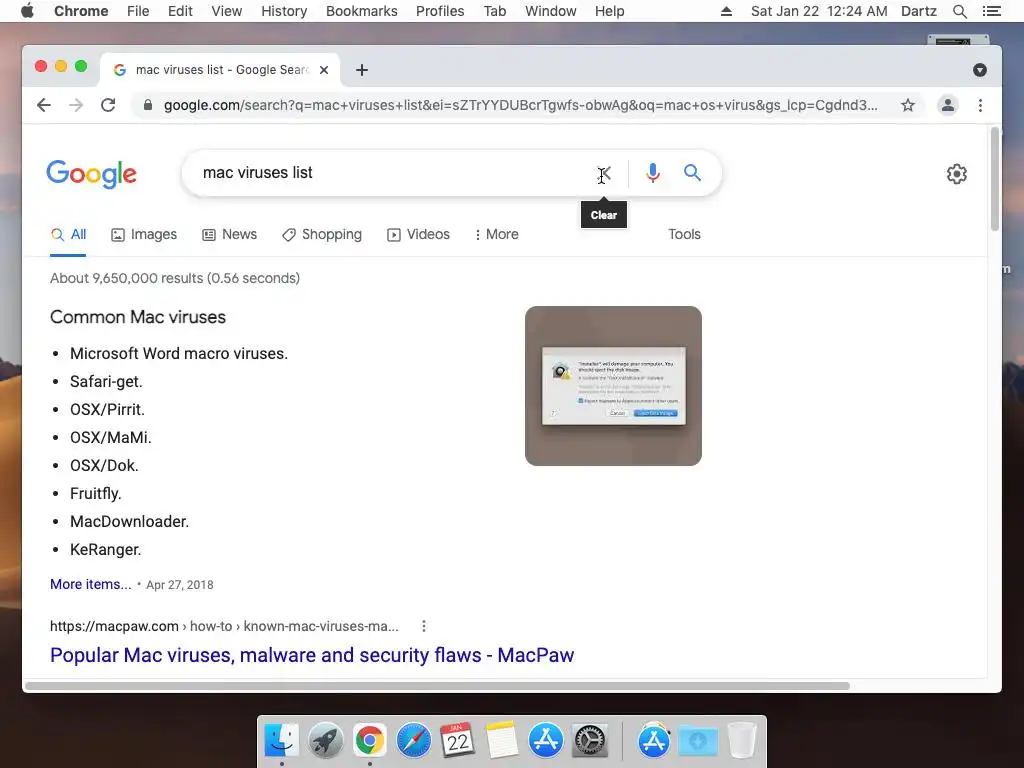Switch to Images results tab

(144, 234)
